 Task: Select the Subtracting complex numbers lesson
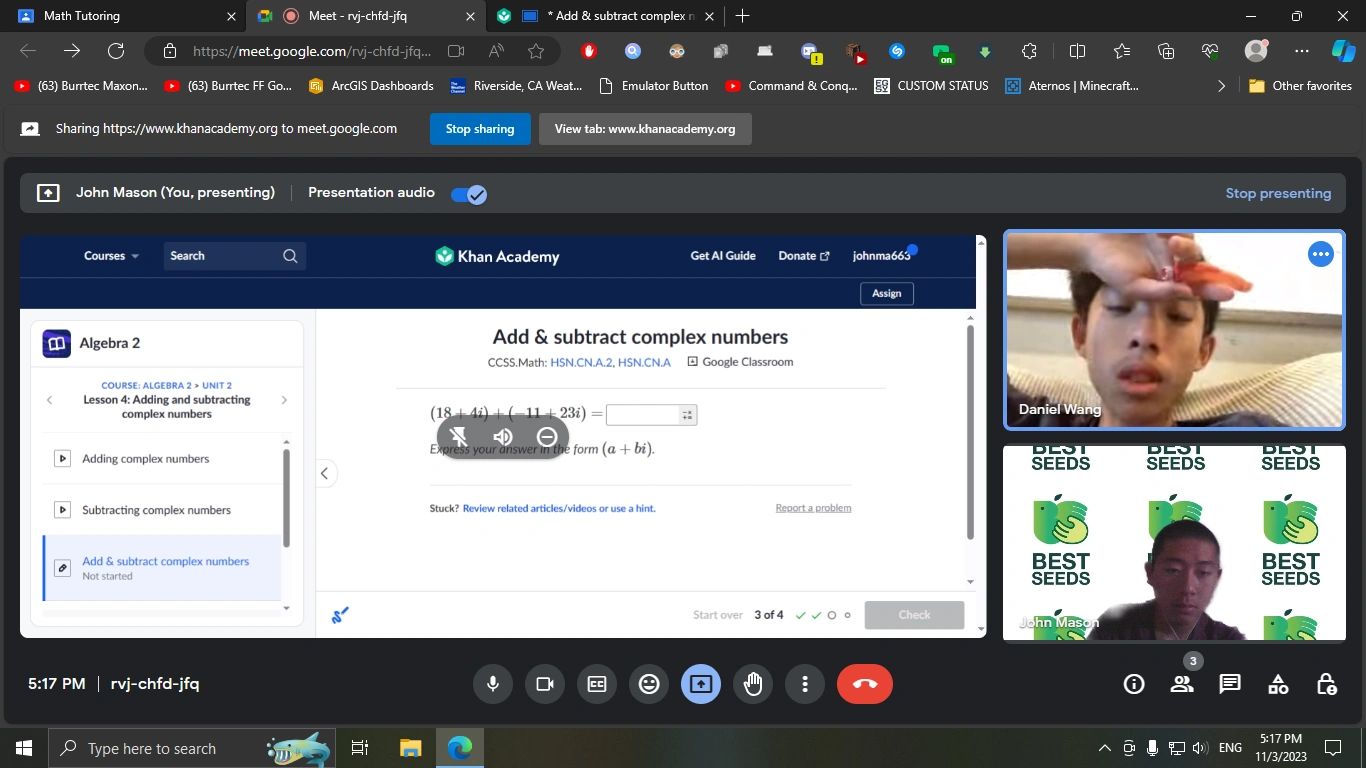pyautogui.click(x=156, y=510)
